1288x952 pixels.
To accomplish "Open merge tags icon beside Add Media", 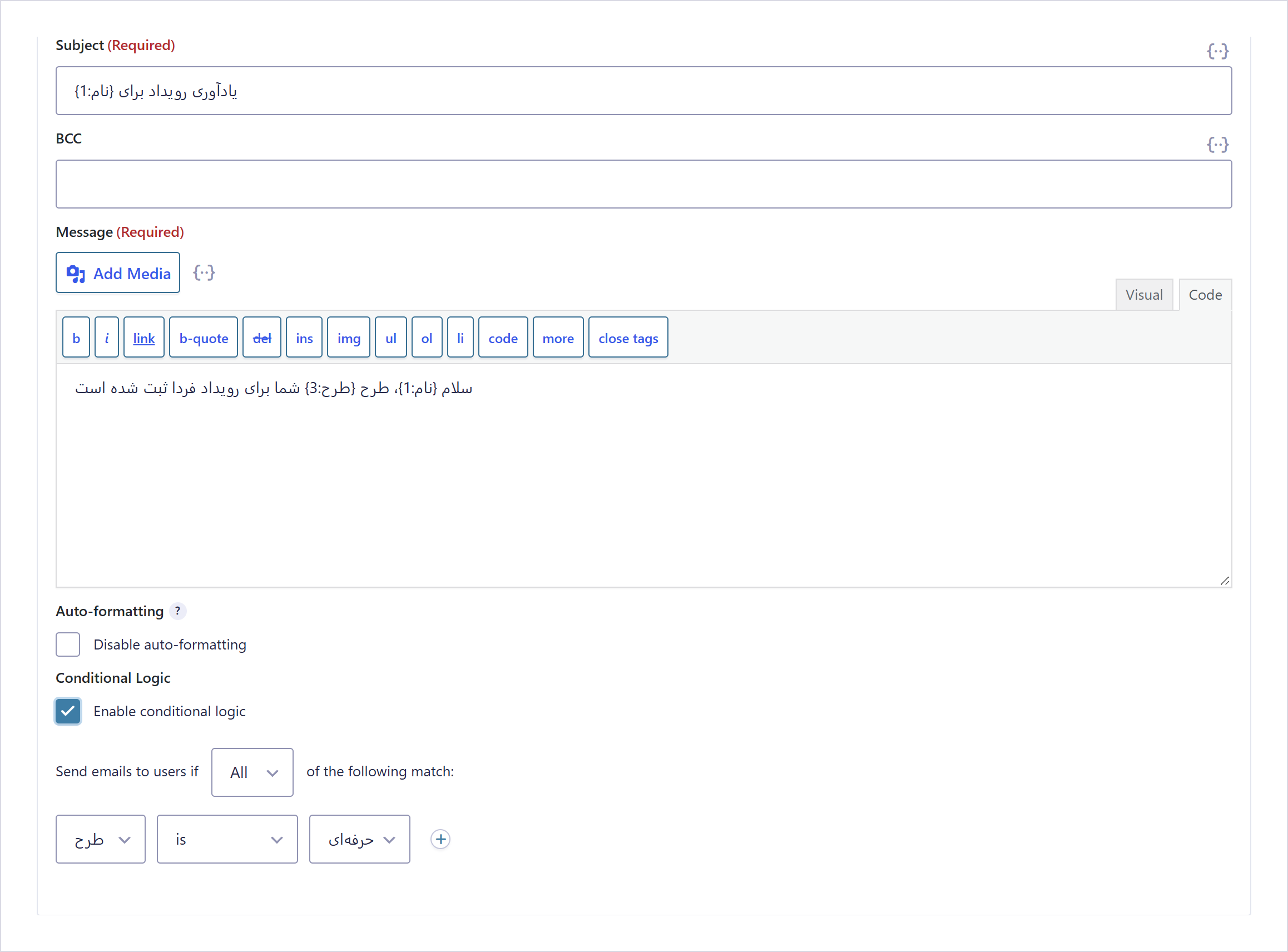I will tap(204, 272).
